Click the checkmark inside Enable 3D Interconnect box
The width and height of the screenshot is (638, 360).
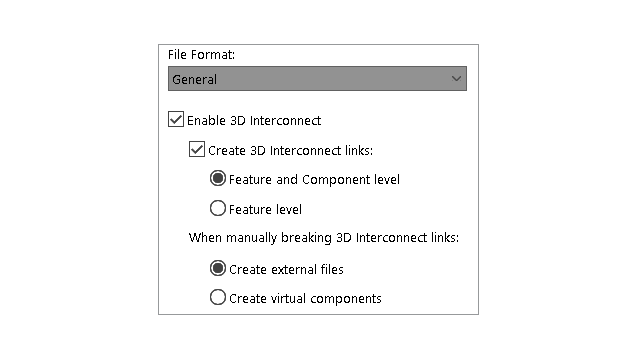[x=176, y=119]
